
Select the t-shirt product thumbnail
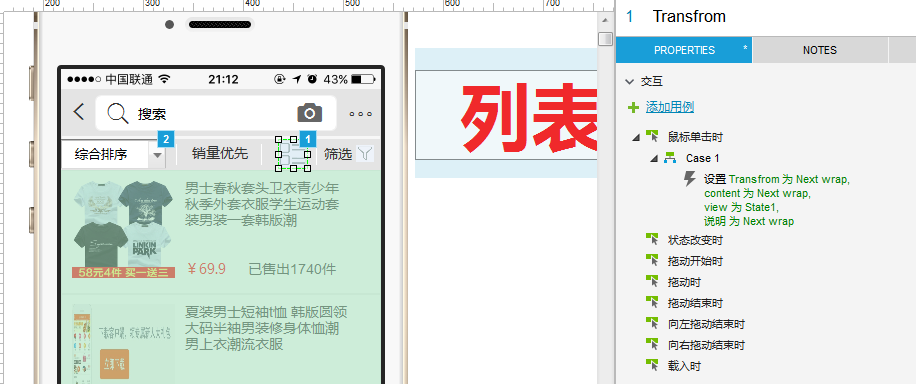coord(123,229)
